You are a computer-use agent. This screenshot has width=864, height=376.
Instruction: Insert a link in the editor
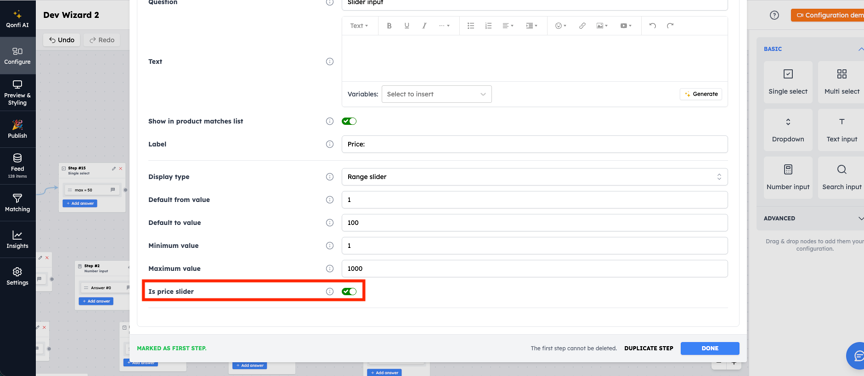click(582, 26)
